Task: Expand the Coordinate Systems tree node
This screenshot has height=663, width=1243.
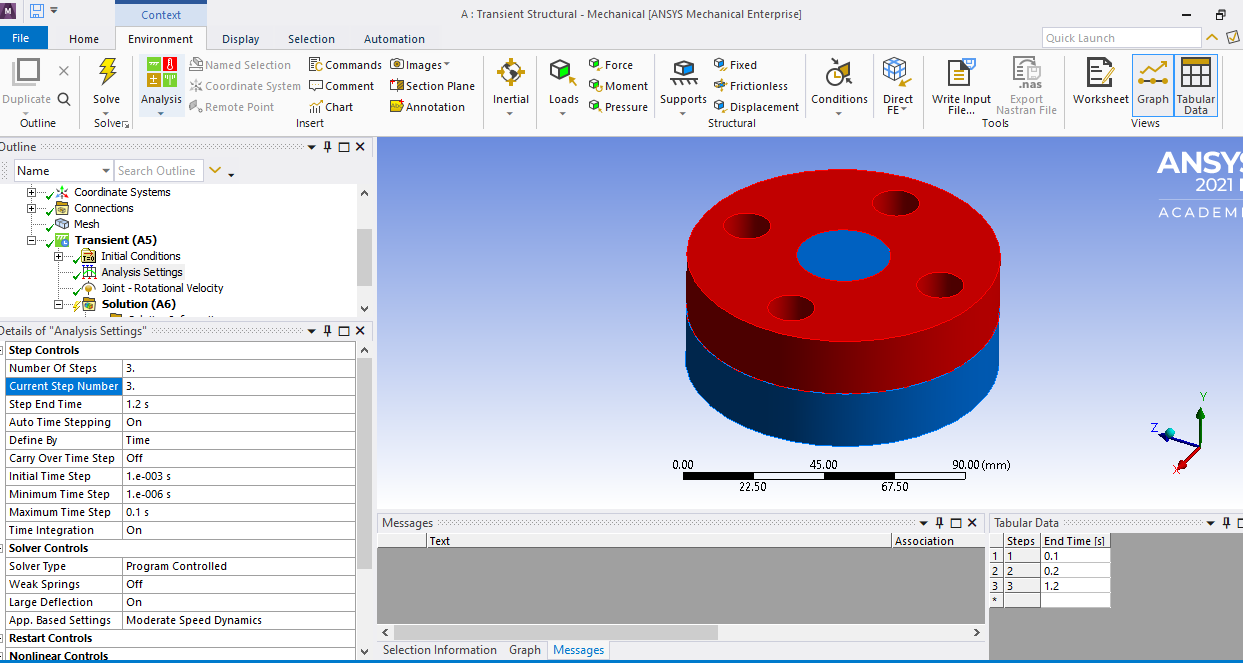Action: tap(32, 192)
